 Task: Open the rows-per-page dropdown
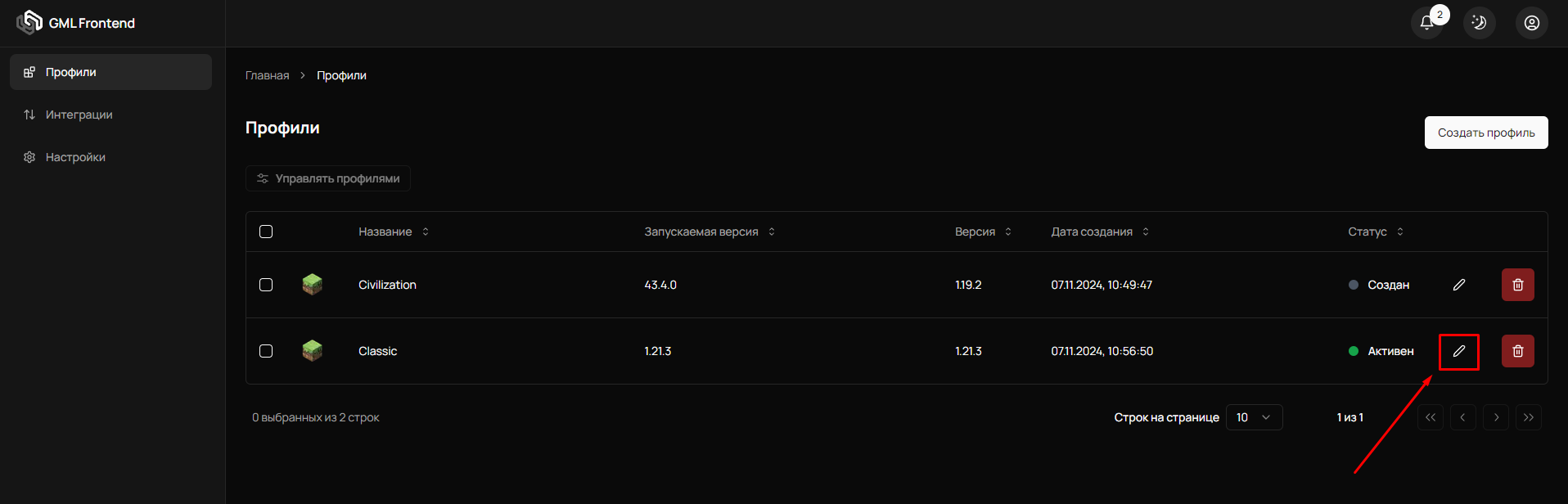pyautogui.click(x=1253, y=417)
